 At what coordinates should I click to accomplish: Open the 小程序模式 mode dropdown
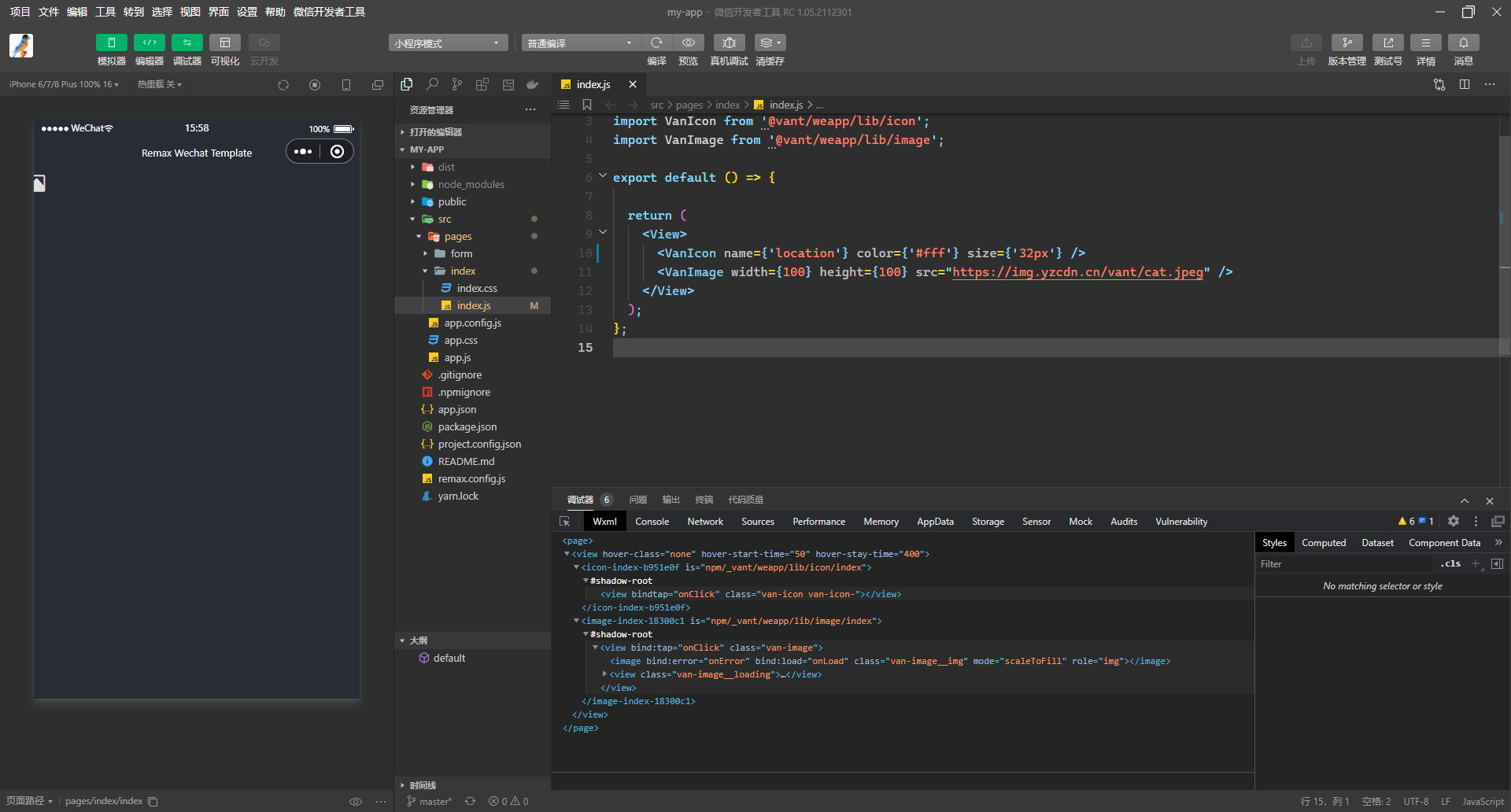coord(447,42)
